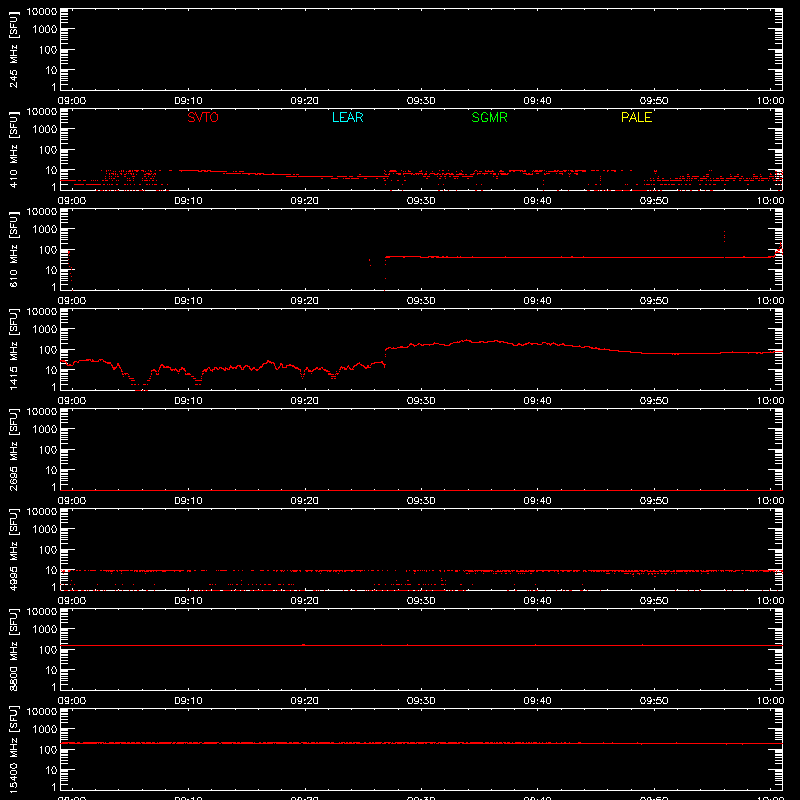Click the 1415 MHz trace step jump near 09:27
Image resolution: width=800 pixels, height=800 pixels.
point(385,357)
